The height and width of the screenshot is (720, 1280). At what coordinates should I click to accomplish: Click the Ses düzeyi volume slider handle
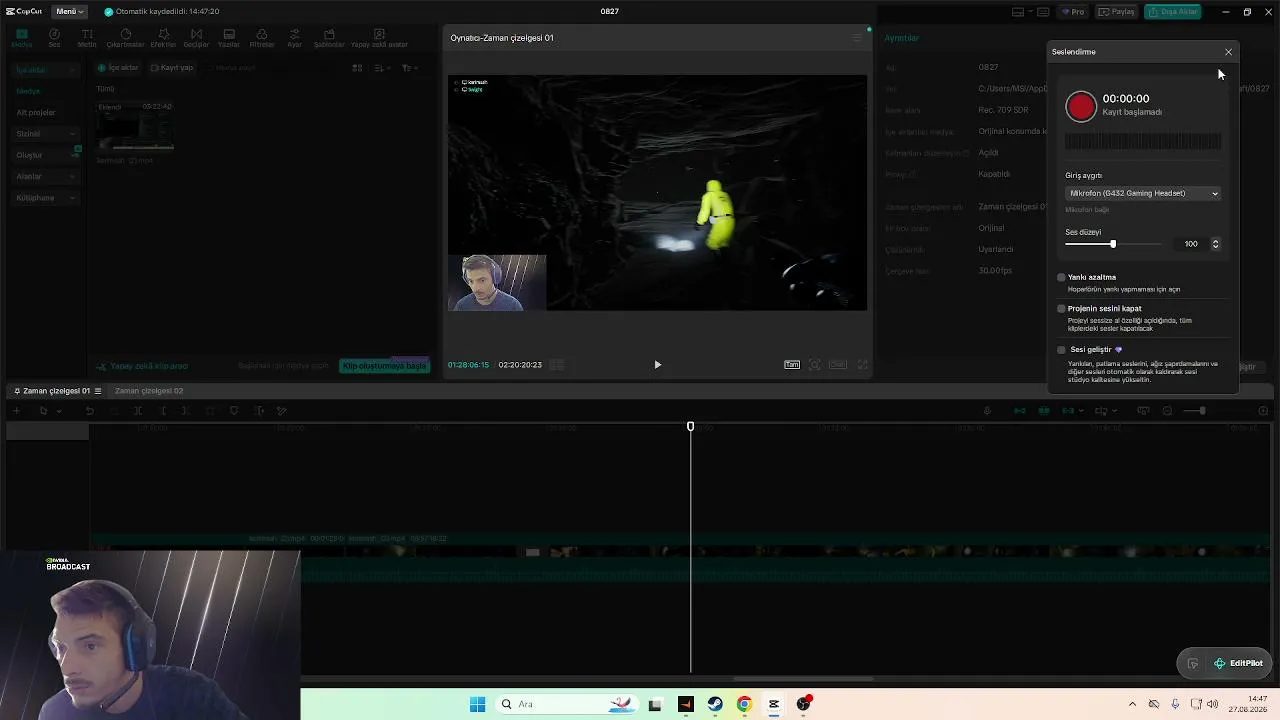pos(1113,244)
